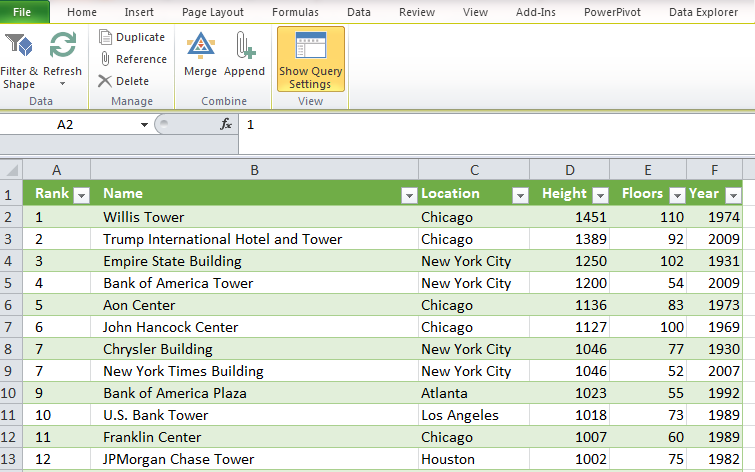
Task: Click the John Hancock Center cell
Action: click(x=254, y=327)
